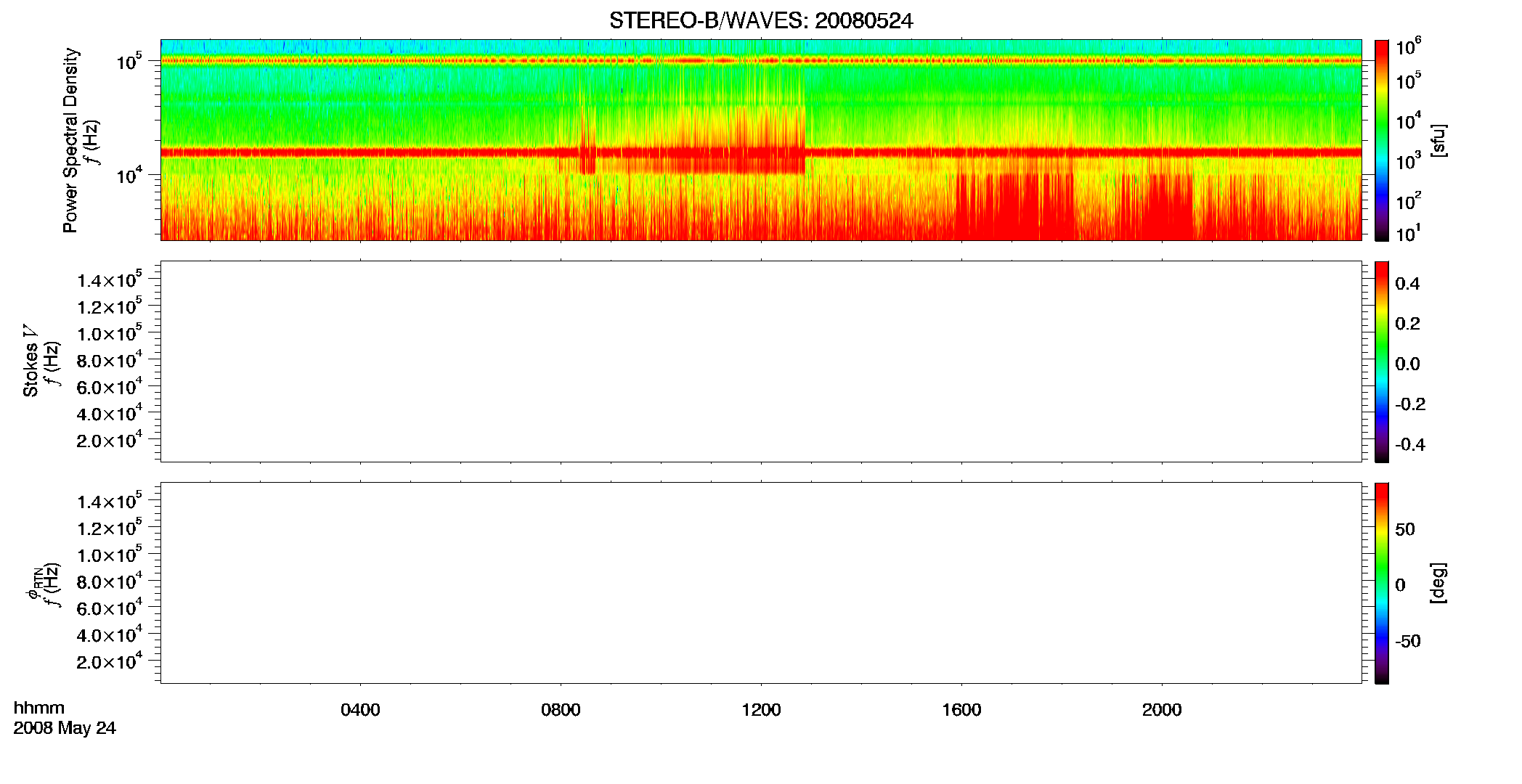
Task: Click the 0800 time tick label
Action: click(561, 710)
